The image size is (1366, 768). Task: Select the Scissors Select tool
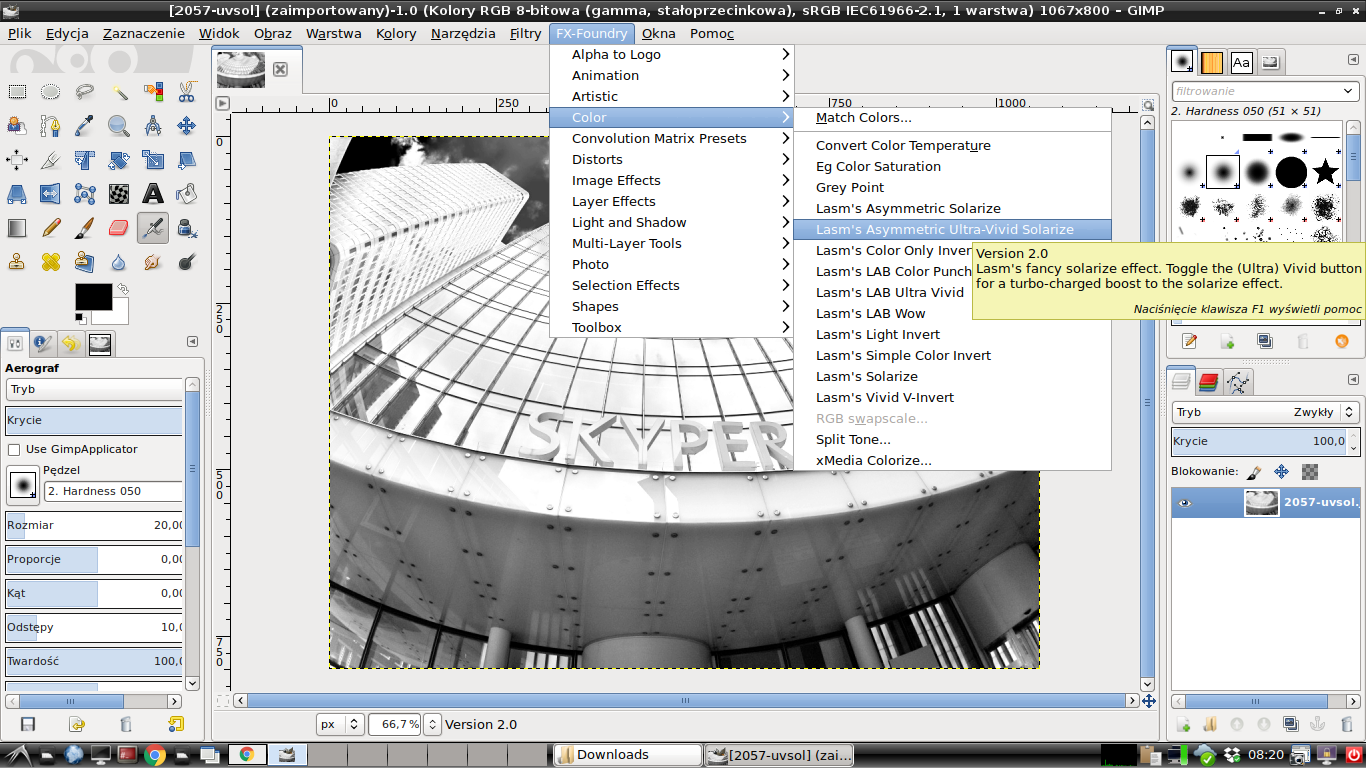point(186,92)
